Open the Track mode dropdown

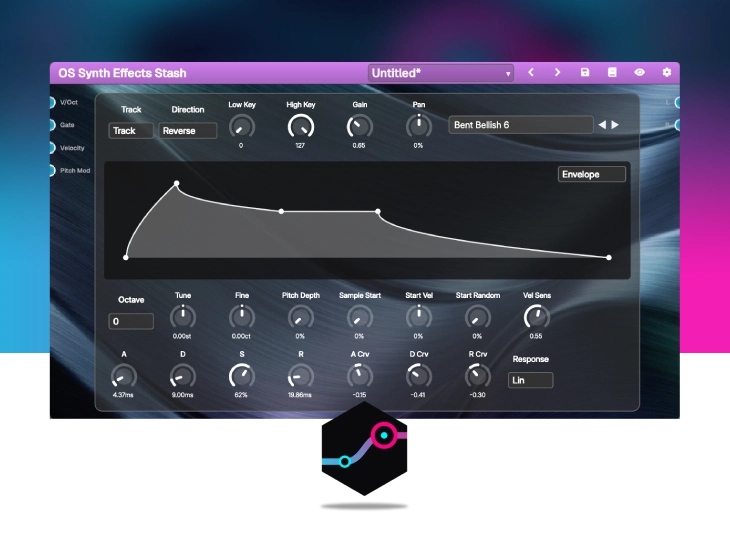pos(131,131)
